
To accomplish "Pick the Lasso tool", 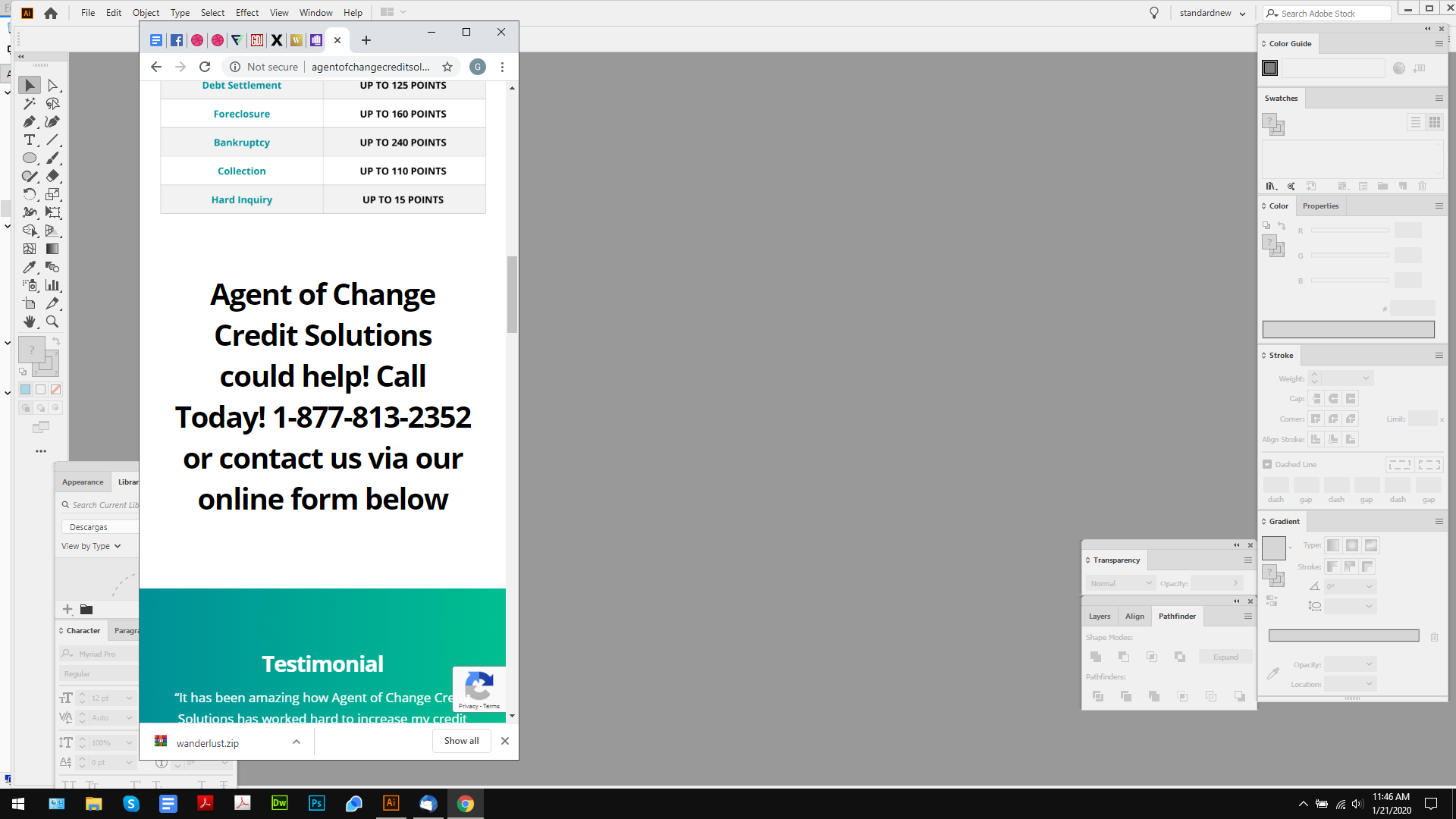I will pos(52,104).
